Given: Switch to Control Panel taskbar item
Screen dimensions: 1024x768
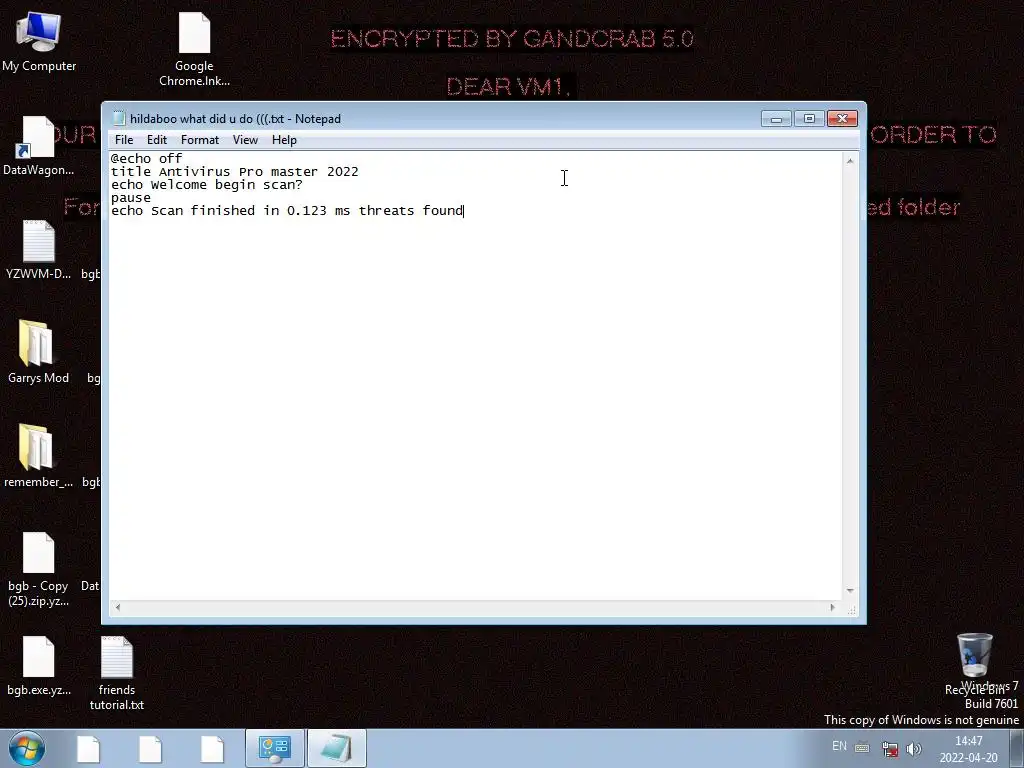Looking at the screenshot, I should point(274,748).
